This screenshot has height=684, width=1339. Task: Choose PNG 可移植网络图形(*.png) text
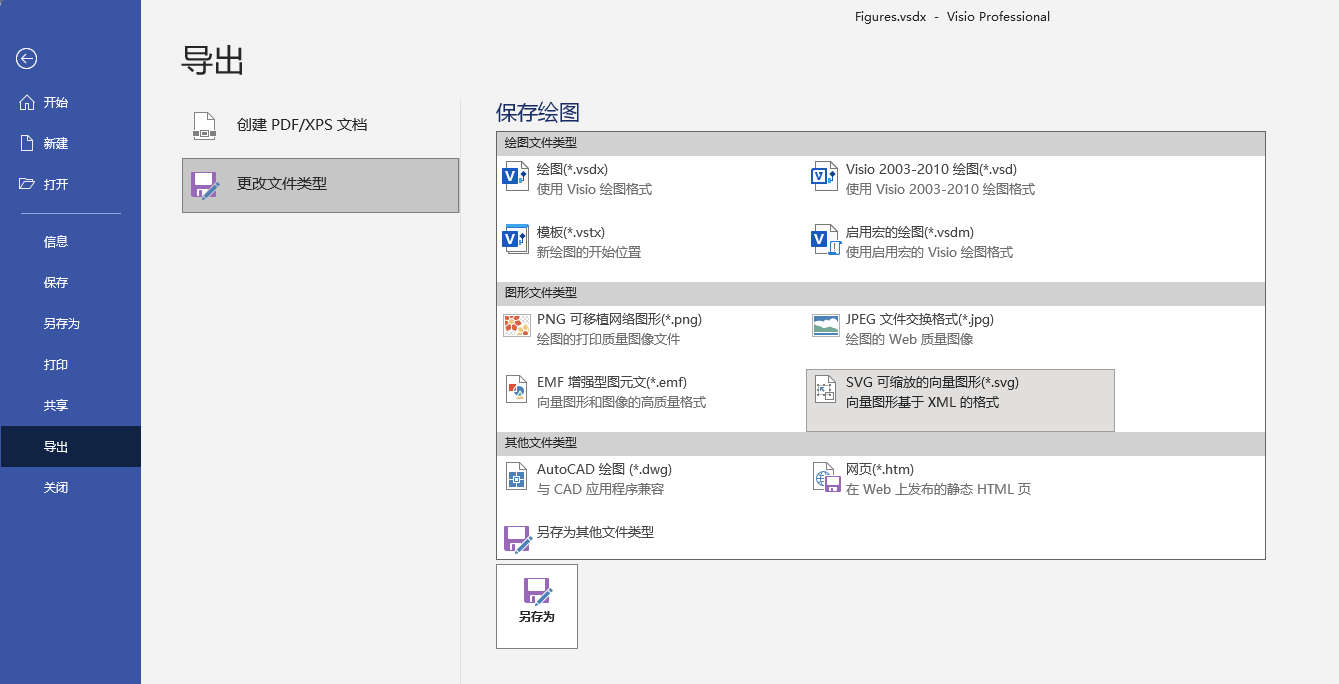(619, 319)
